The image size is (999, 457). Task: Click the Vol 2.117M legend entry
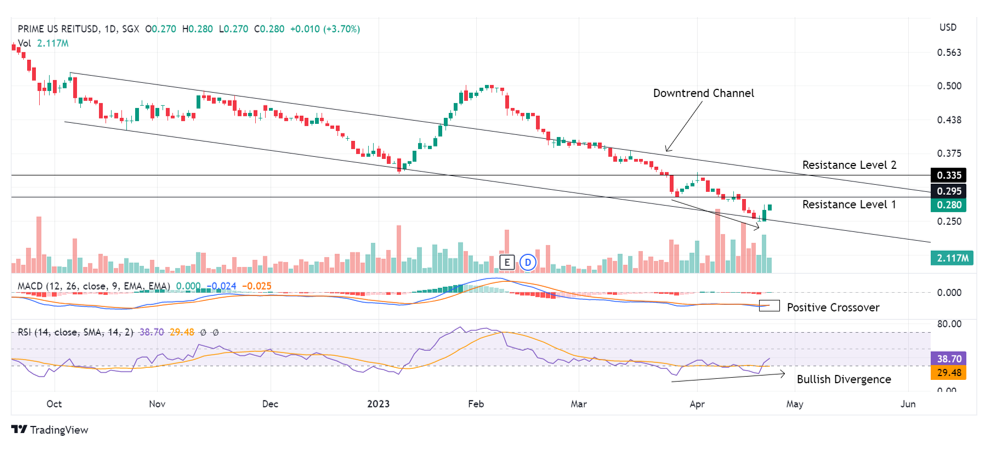[43, 43]
